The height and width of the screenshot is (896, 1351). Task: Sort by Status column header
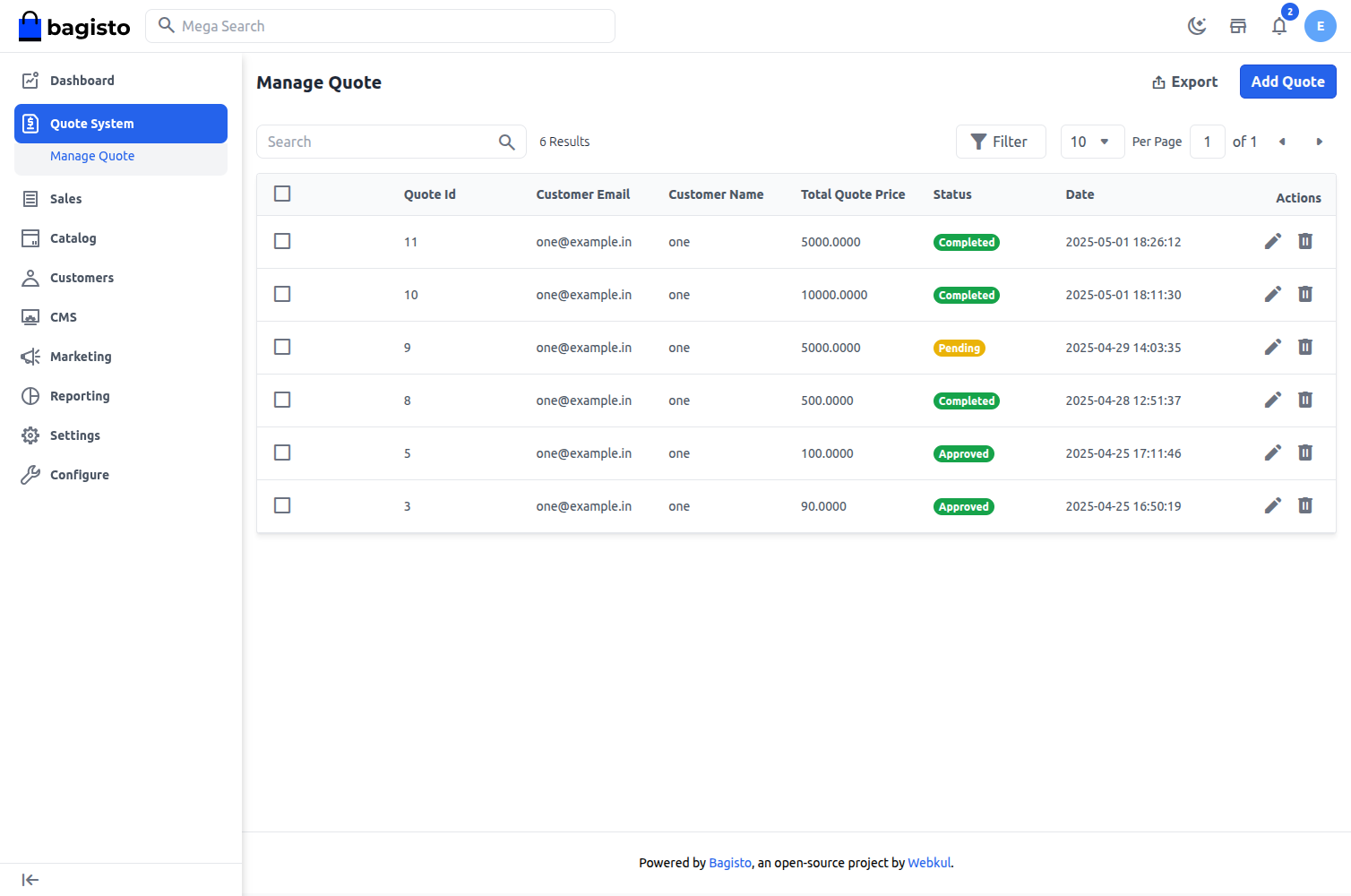[952, 194]
